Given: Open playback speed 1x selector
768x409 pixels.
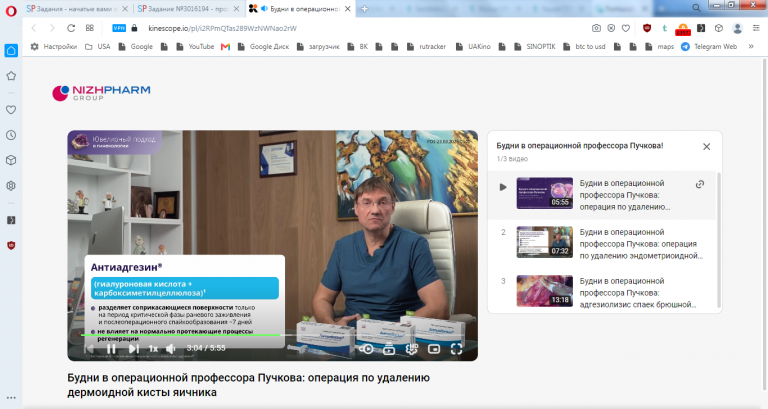Looking at the screenshot, I should [x=153, y=349].
